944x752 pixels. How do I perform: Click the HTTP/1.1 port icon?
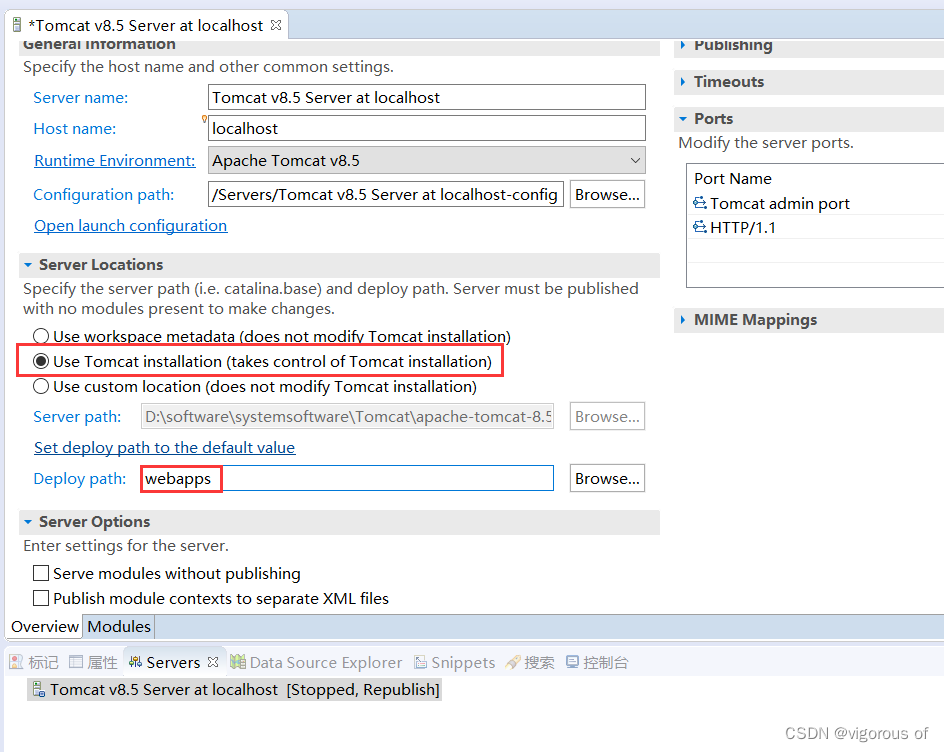click(700, 227)
